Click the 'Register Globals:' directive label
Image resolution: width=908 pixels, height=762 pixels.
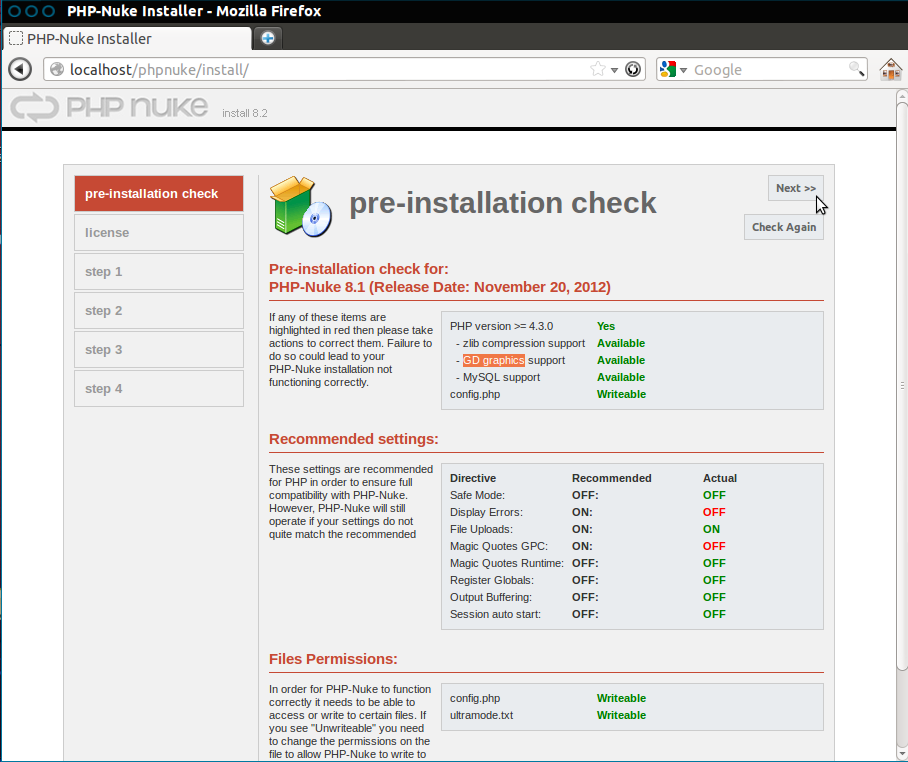pos(492,580)
